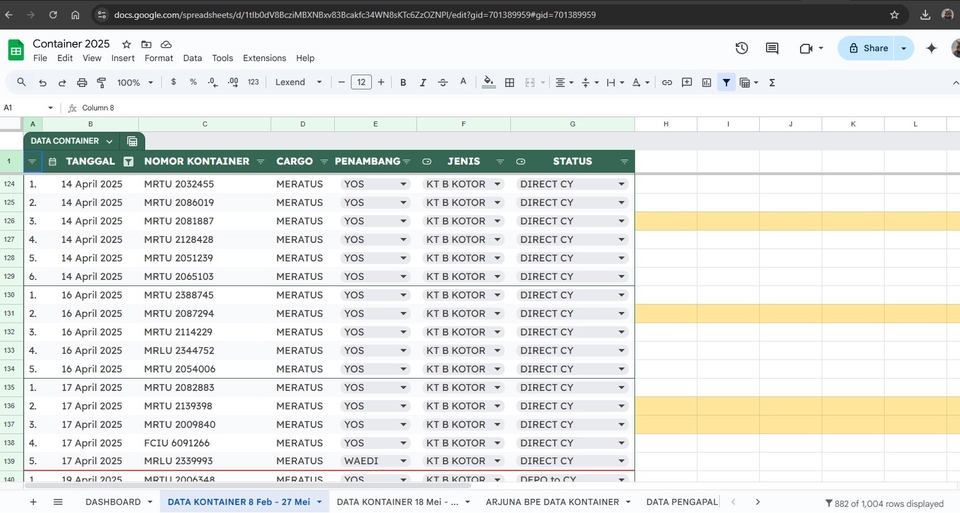Print the spreadsheet via printer icon
The height and width of the screenshot is (513, 960).
pyautogui.click(x=82, y=83)
